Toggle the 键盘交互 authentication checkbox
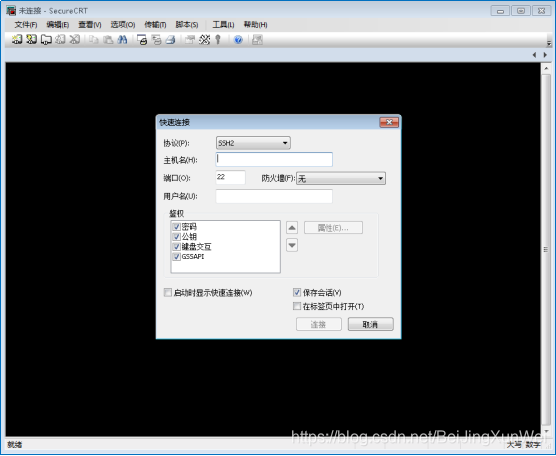Viewport: 556px width, 456px height. (x=176, y=246)
